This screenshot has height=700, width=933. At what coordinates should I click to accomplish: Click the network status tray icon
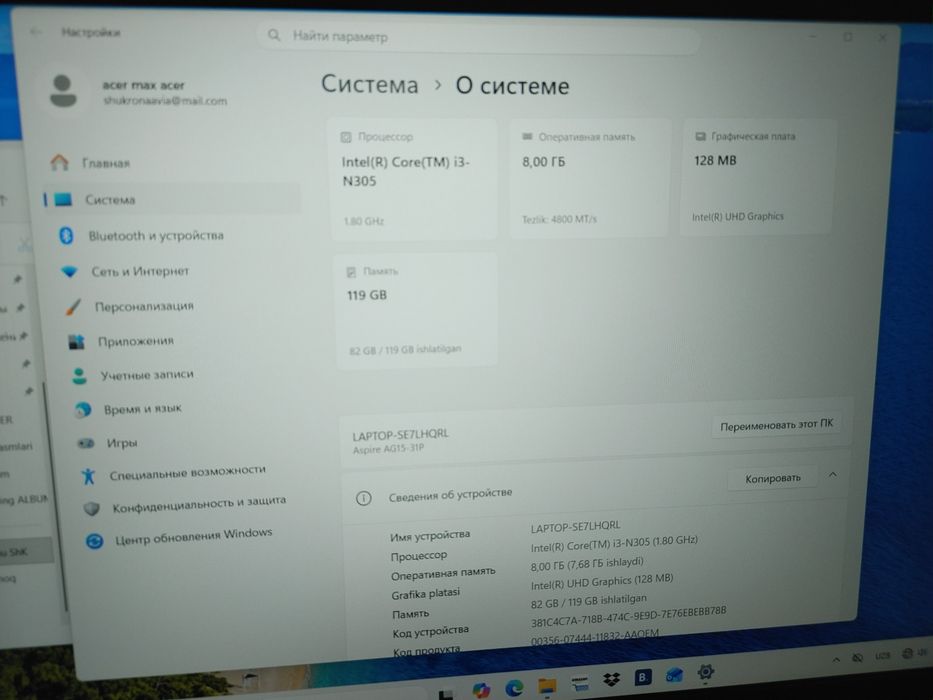coord(907,653)
